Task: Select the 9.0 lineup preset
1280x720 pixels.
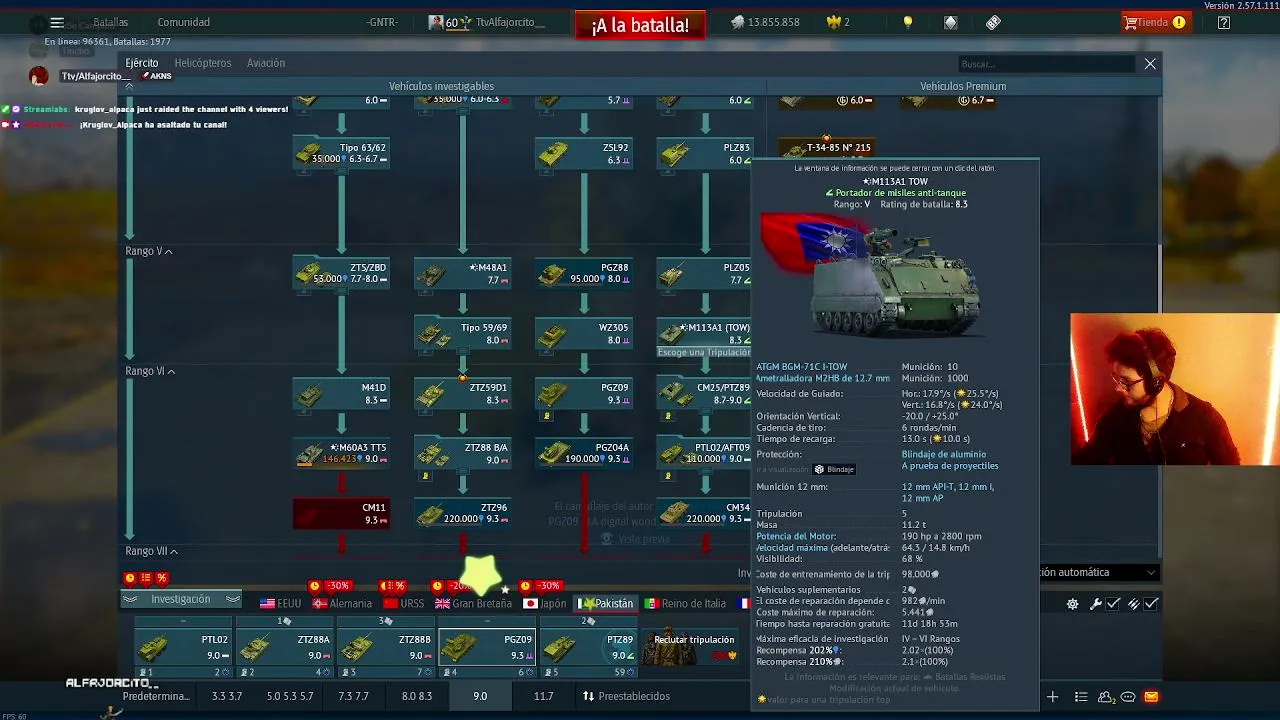Action: (480, 696)
